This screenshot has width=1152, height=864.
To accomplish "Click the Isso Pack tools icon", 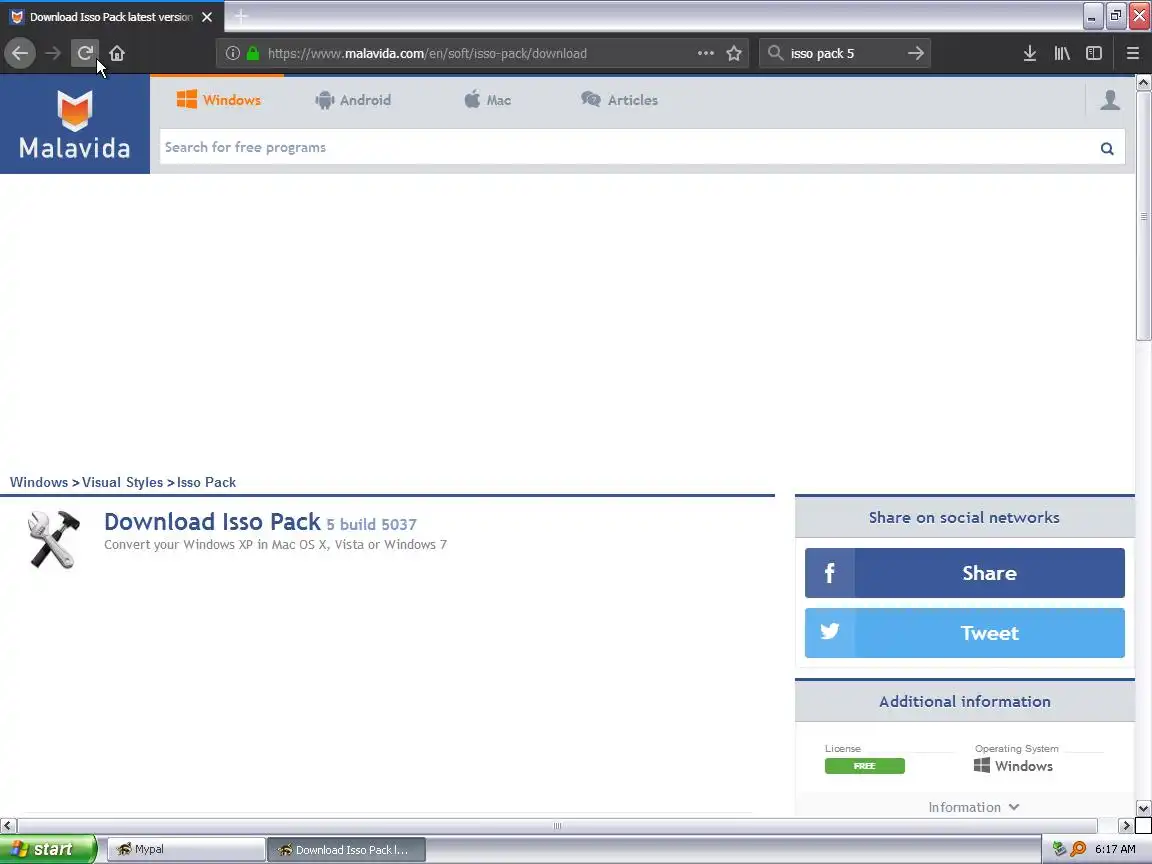I will pos(54,539).
